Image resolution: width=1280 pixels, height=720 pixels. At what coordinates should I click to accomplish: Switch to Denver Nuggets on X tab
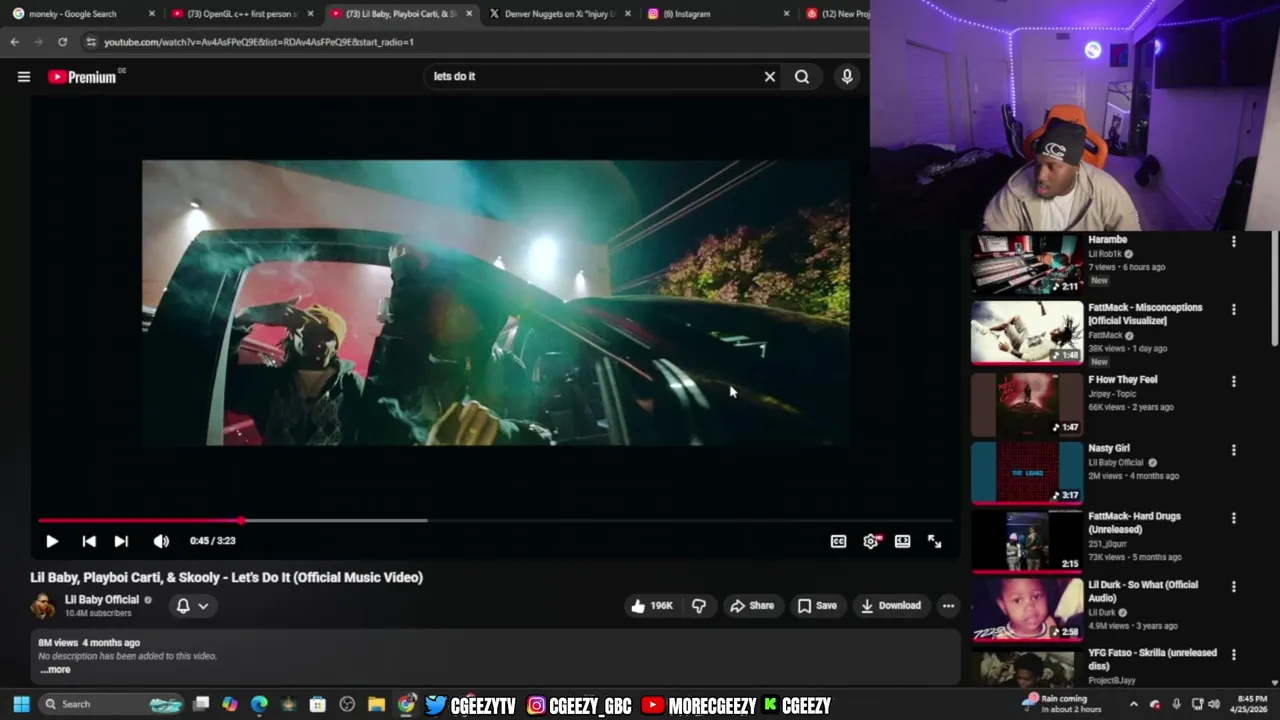click(560, 14)
